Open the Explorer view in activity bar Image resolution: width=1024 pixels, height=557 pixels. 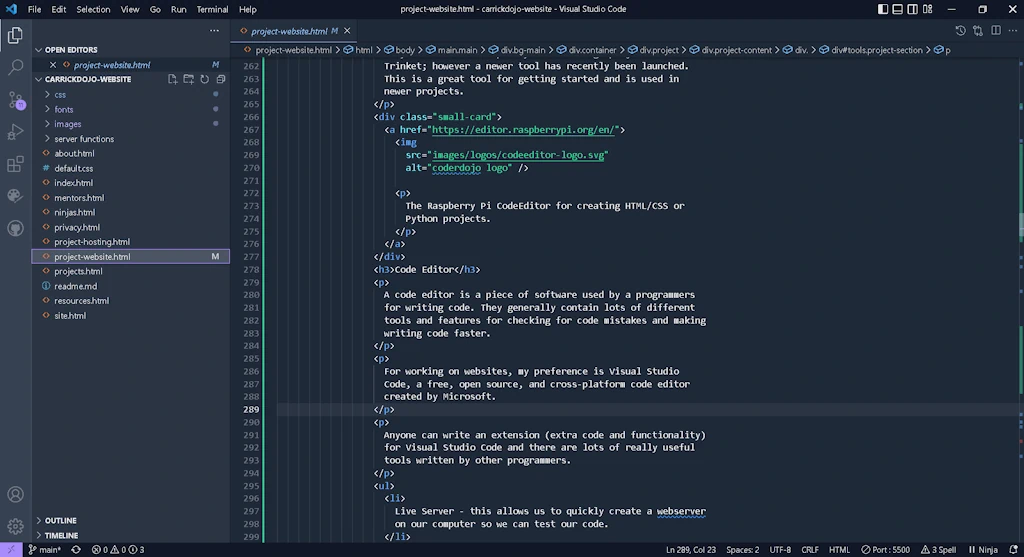click(x=15, y=35)
